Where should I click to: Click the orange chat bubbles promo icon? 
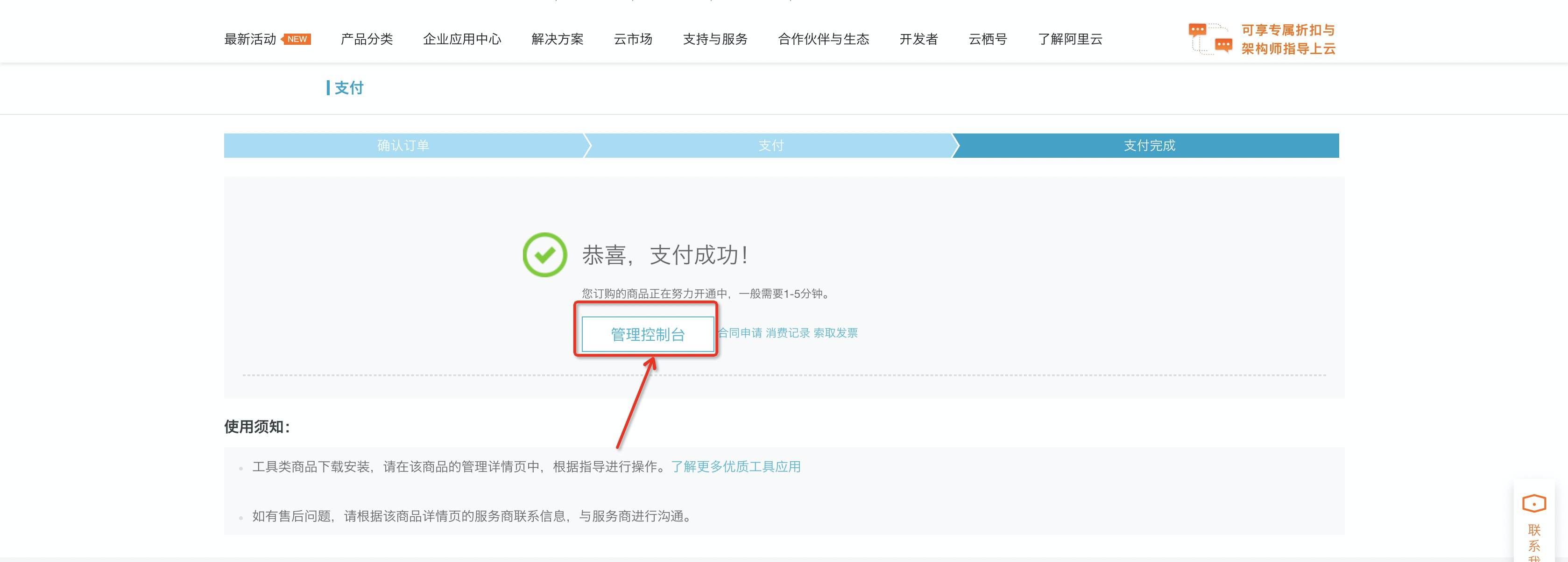[1210, 39]
